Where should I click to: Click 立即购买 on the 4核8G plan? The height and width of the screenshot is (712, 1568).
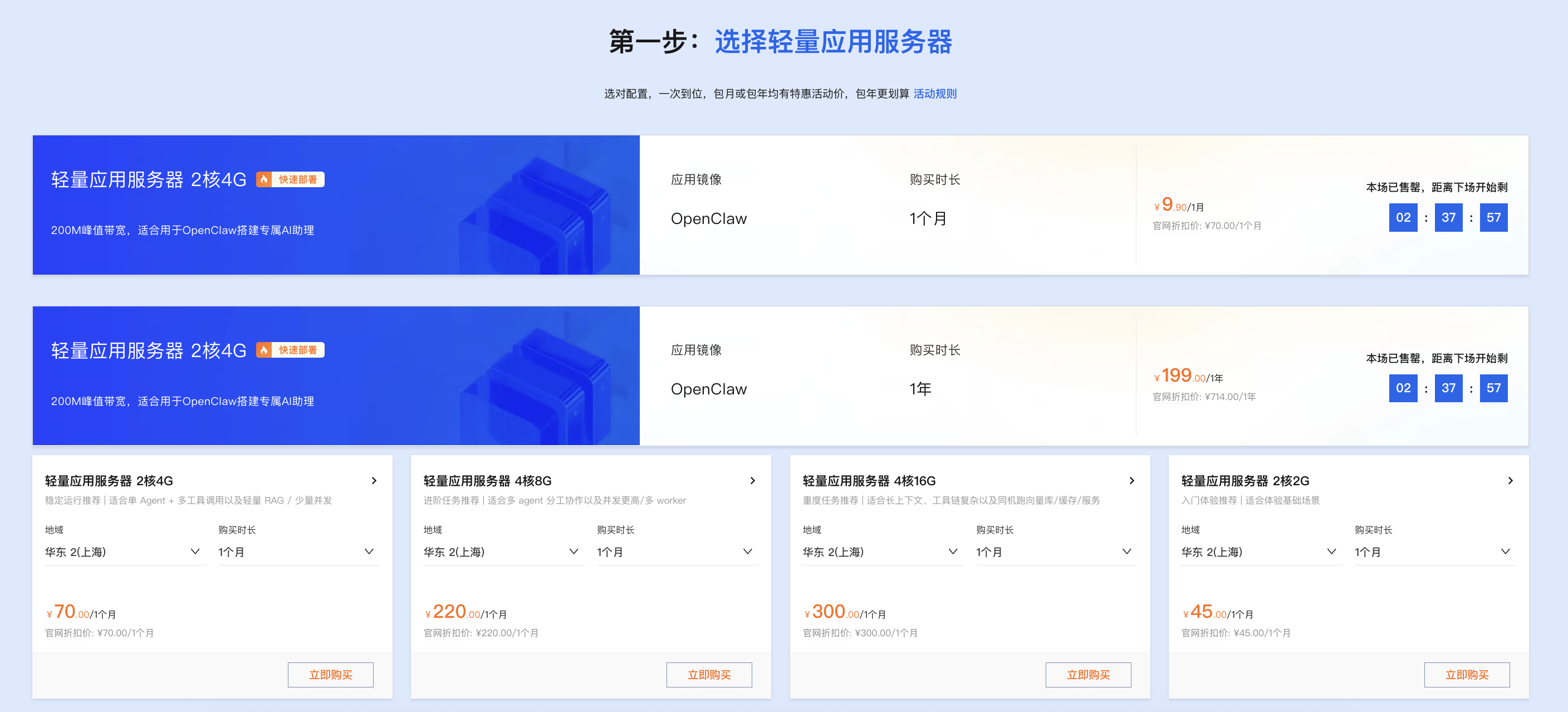click(709, 674)
